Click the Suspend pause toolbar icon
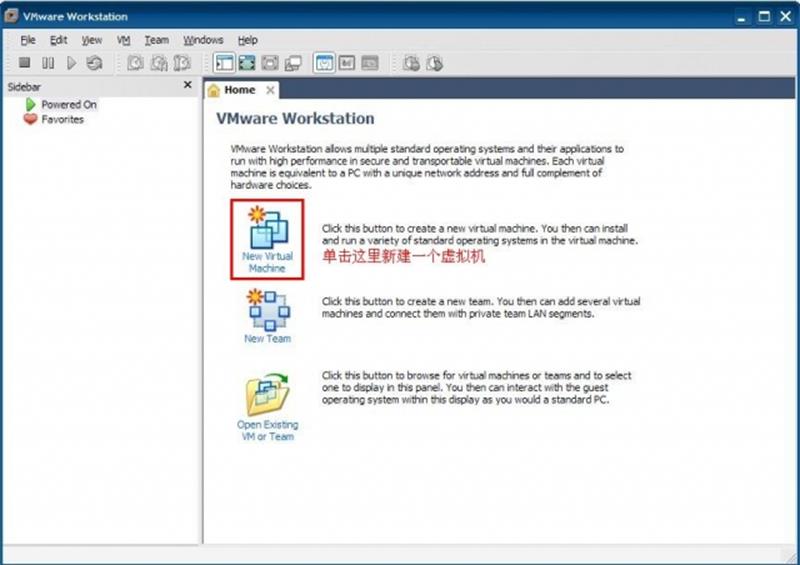The image size is (800, 565). 48,63
